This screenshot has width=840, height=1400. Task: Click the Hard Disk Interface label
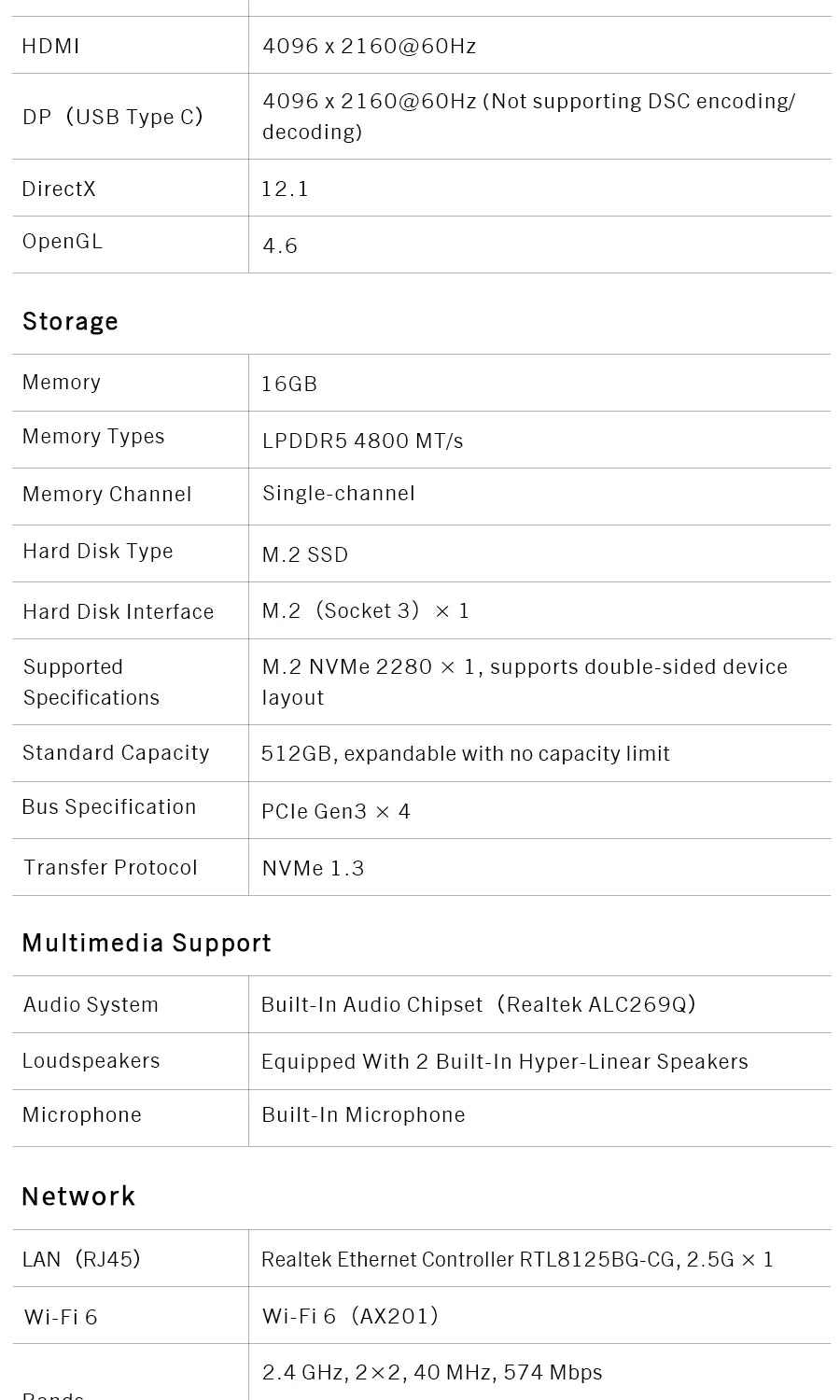118,611
